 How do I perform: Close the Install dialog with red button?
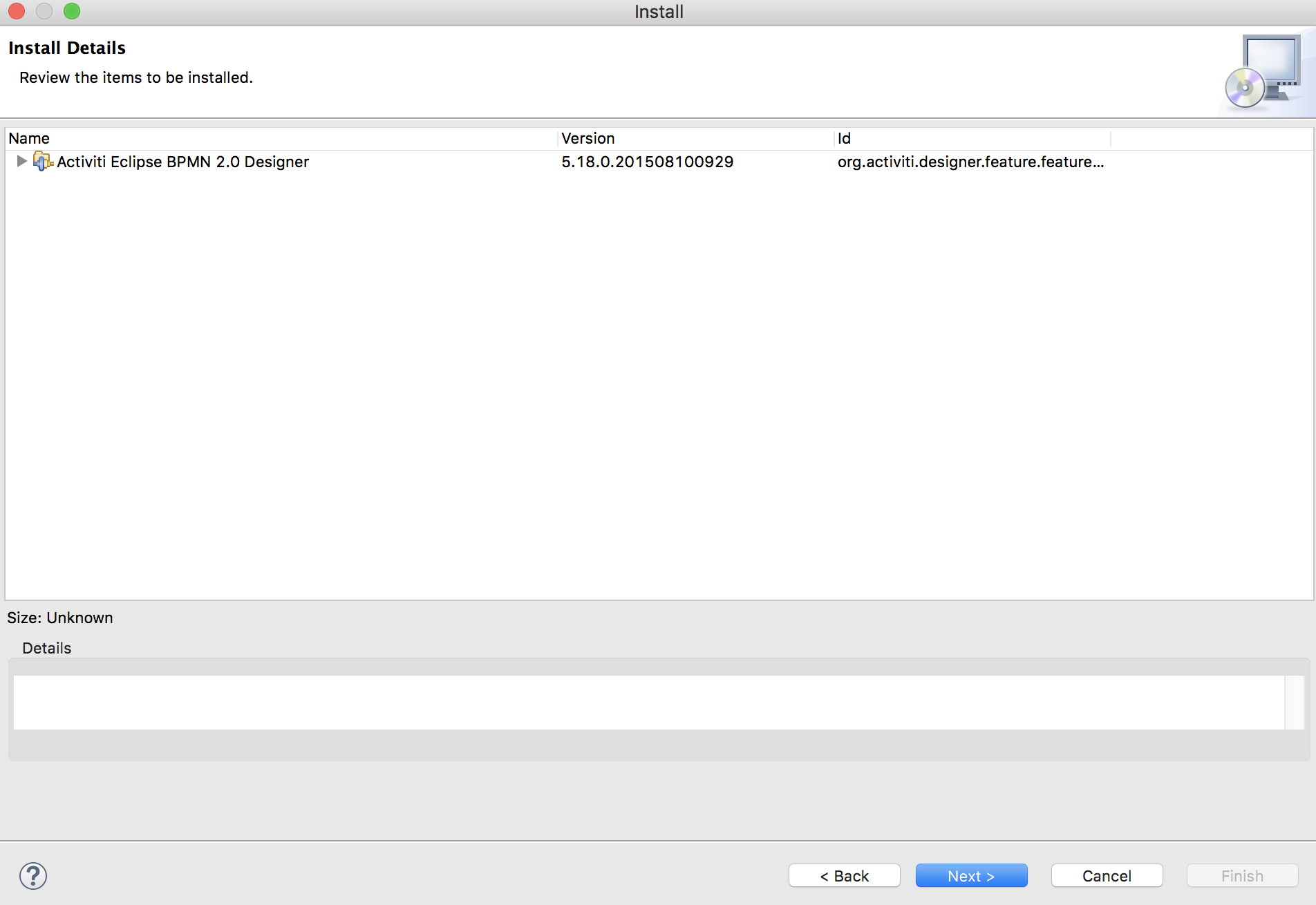click(x=17, y=11)
